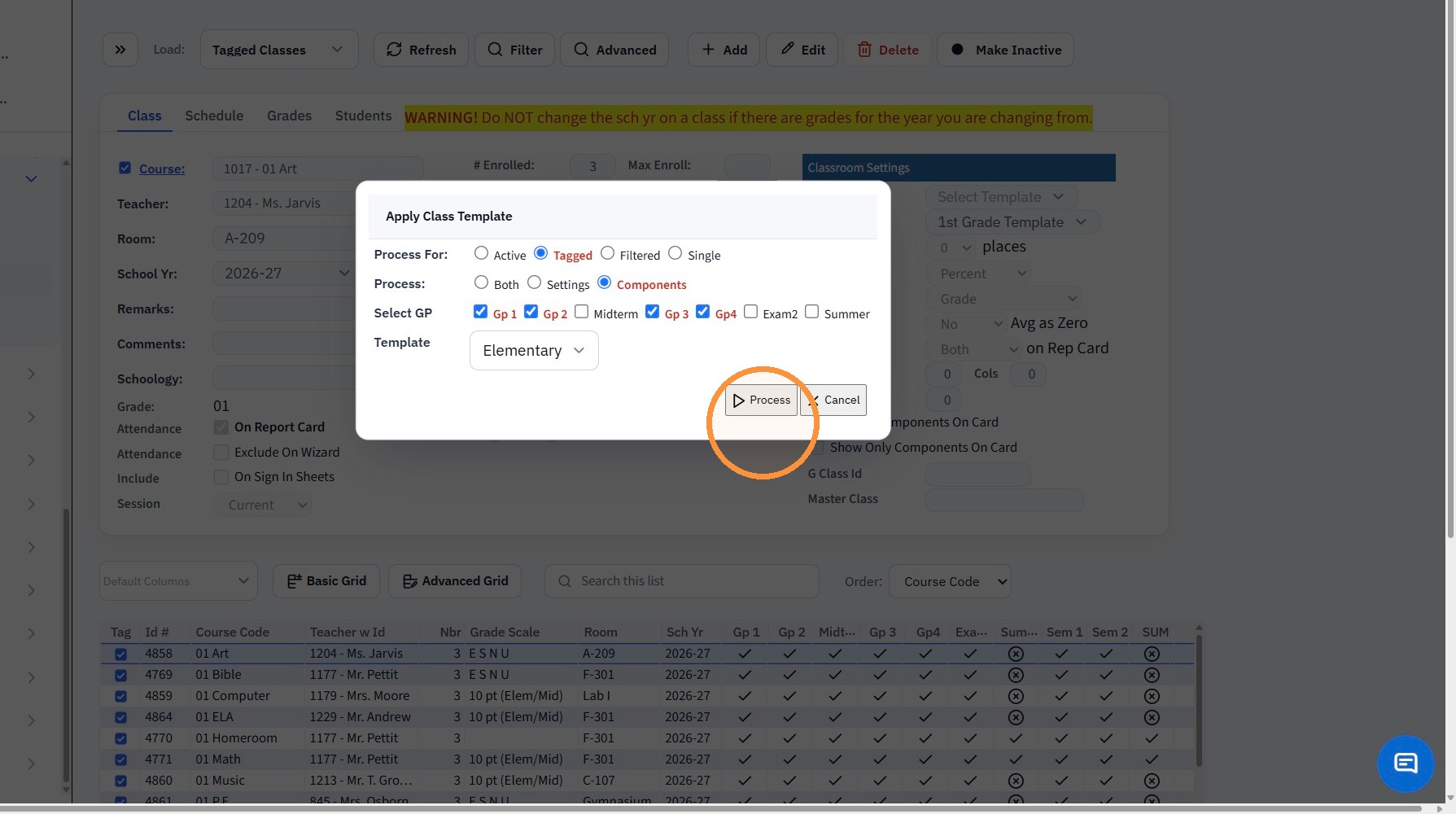Open the Tagged Classes load dropdown
The height and width of the screenshot is (814, 1456).
pos(279,50)
